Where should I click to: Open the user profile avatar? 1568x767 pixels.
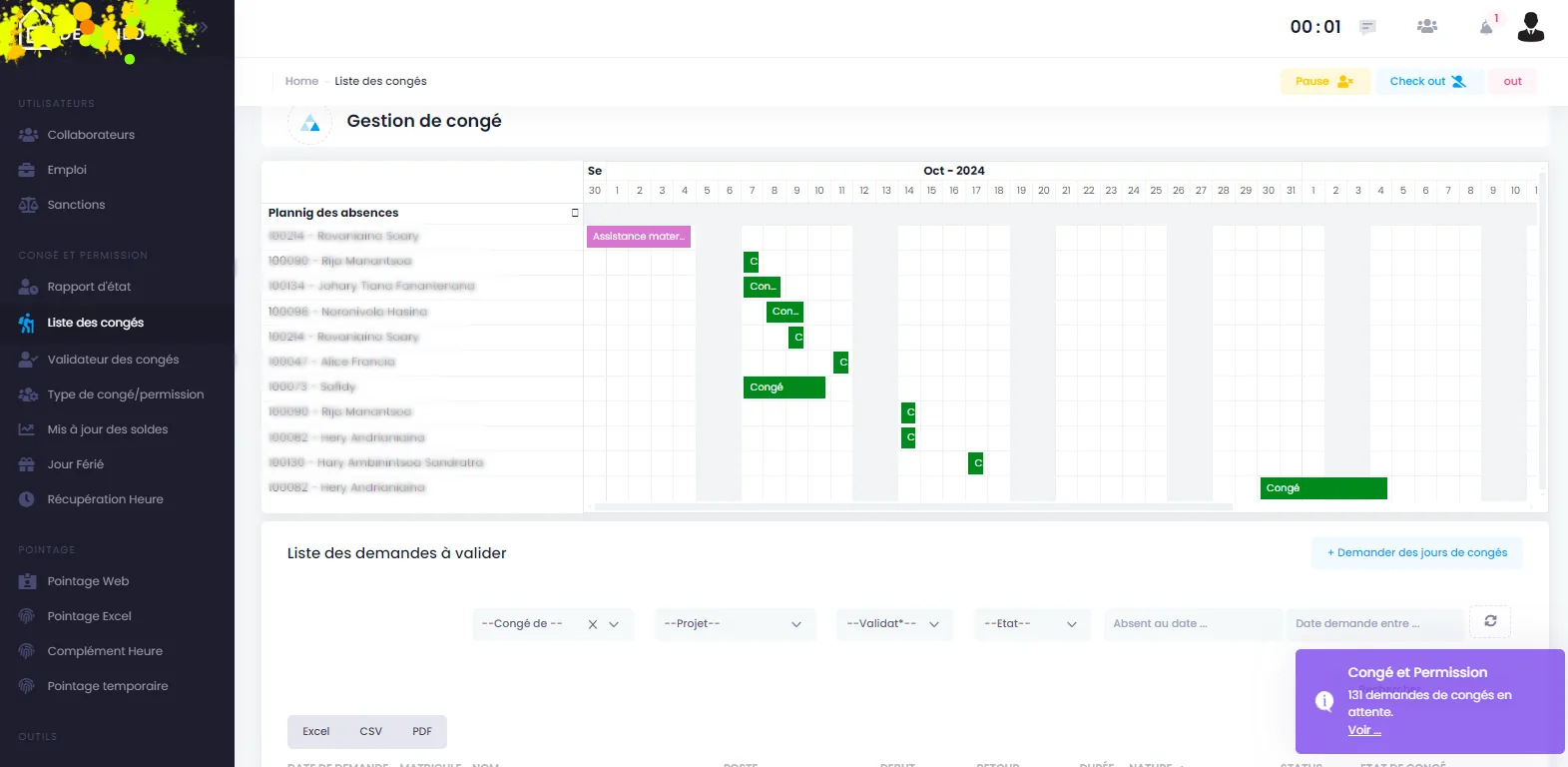[1530, 27]
